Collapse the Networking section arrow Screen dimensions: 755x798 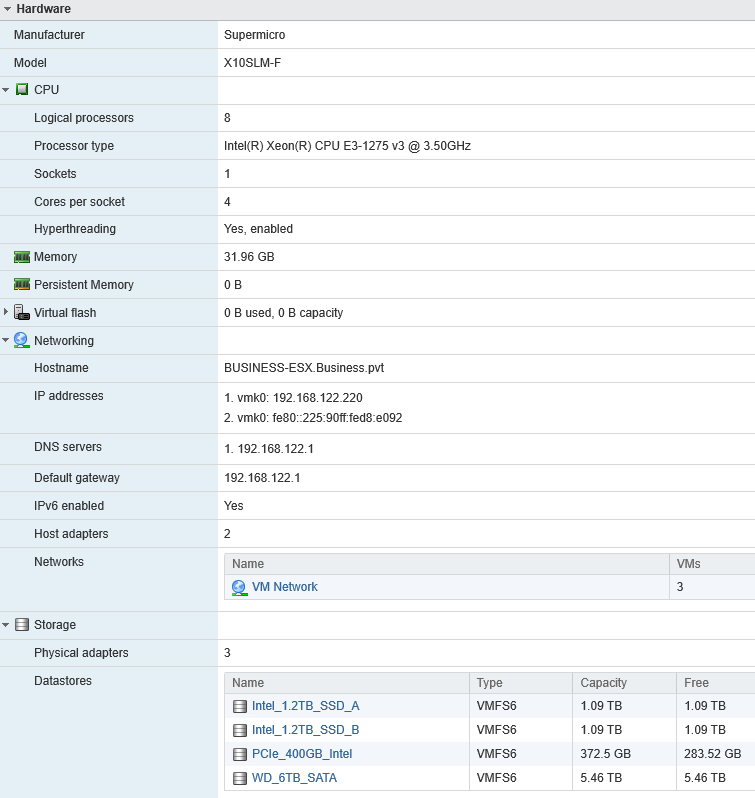coord(6,341)
